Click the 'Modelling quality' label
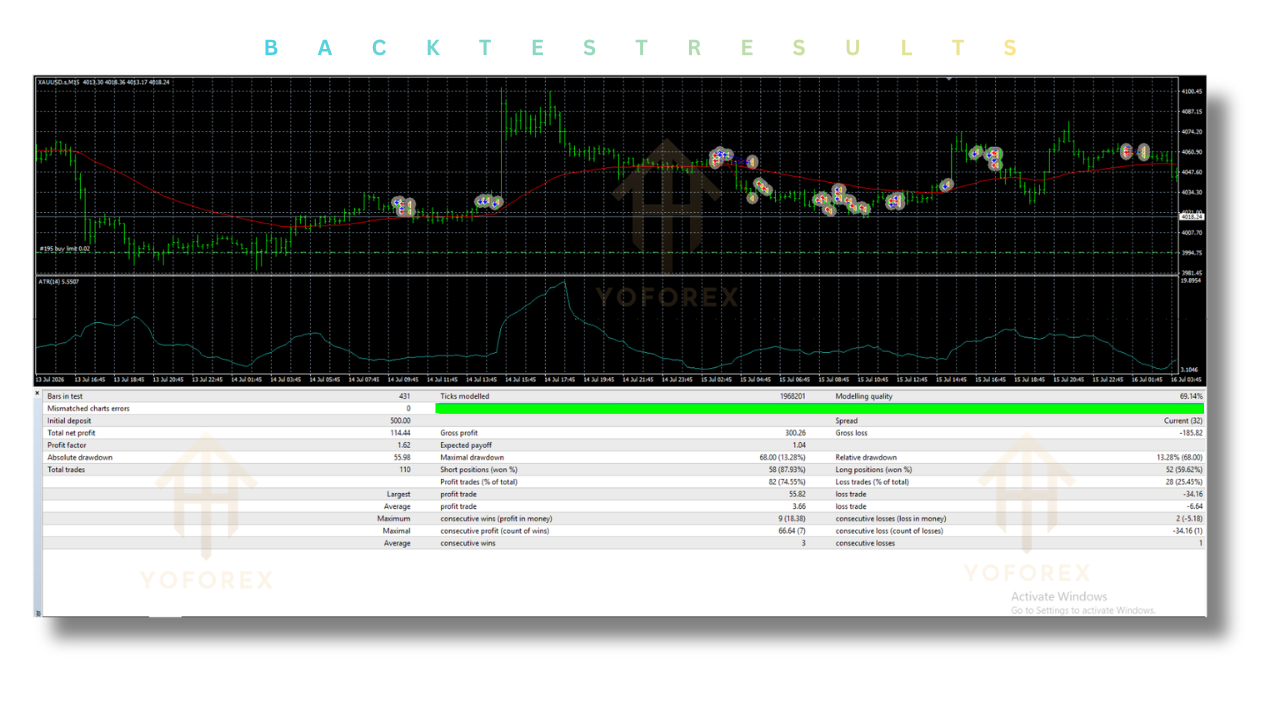Screen dimensions: 1280x720 pyautogui.click(x=866, y=396)
